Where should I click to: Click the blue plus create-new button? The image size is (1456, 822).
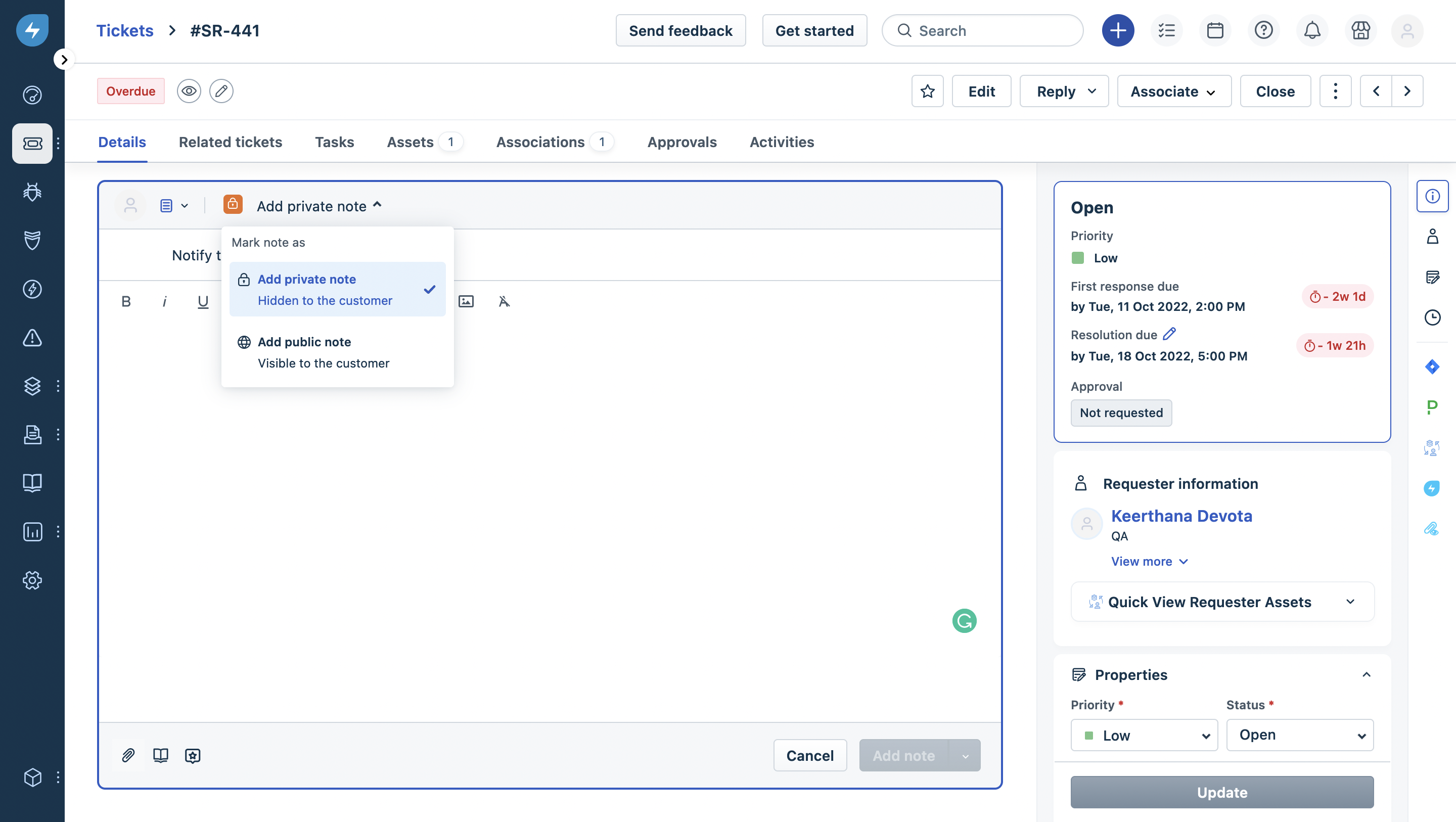click(x=1117, y=30)
